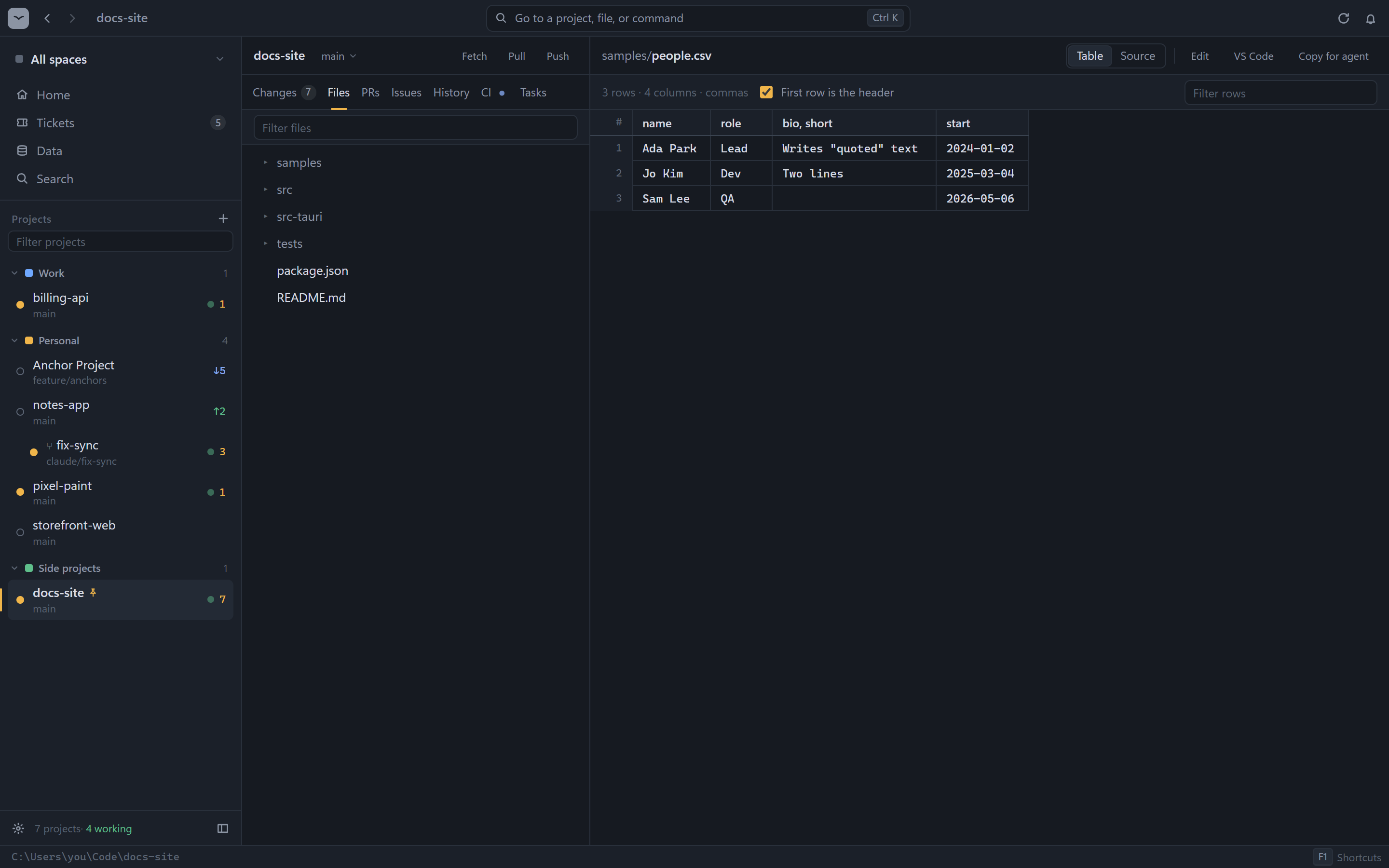Click the Tickets count badge 5
Image resolution: width=1389 pixels, height=868 pixels.
click(x=218, y=123)
